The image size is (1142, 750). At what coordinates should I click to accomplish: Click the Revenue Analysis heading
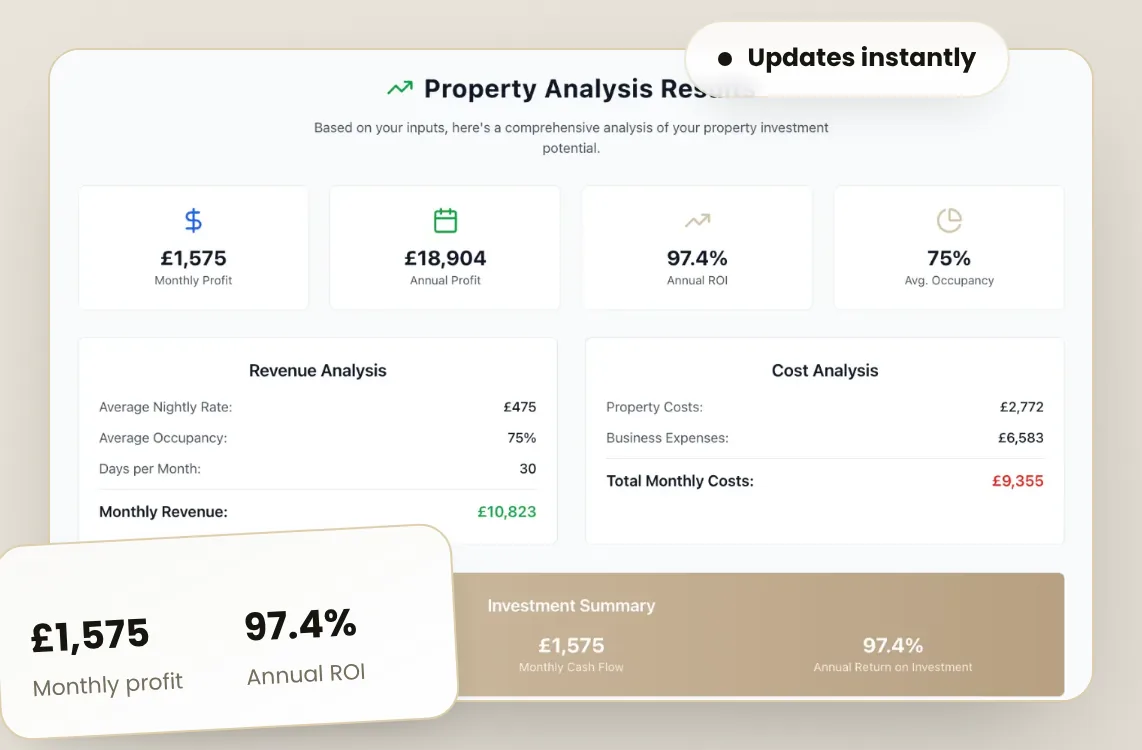(318, 370)
